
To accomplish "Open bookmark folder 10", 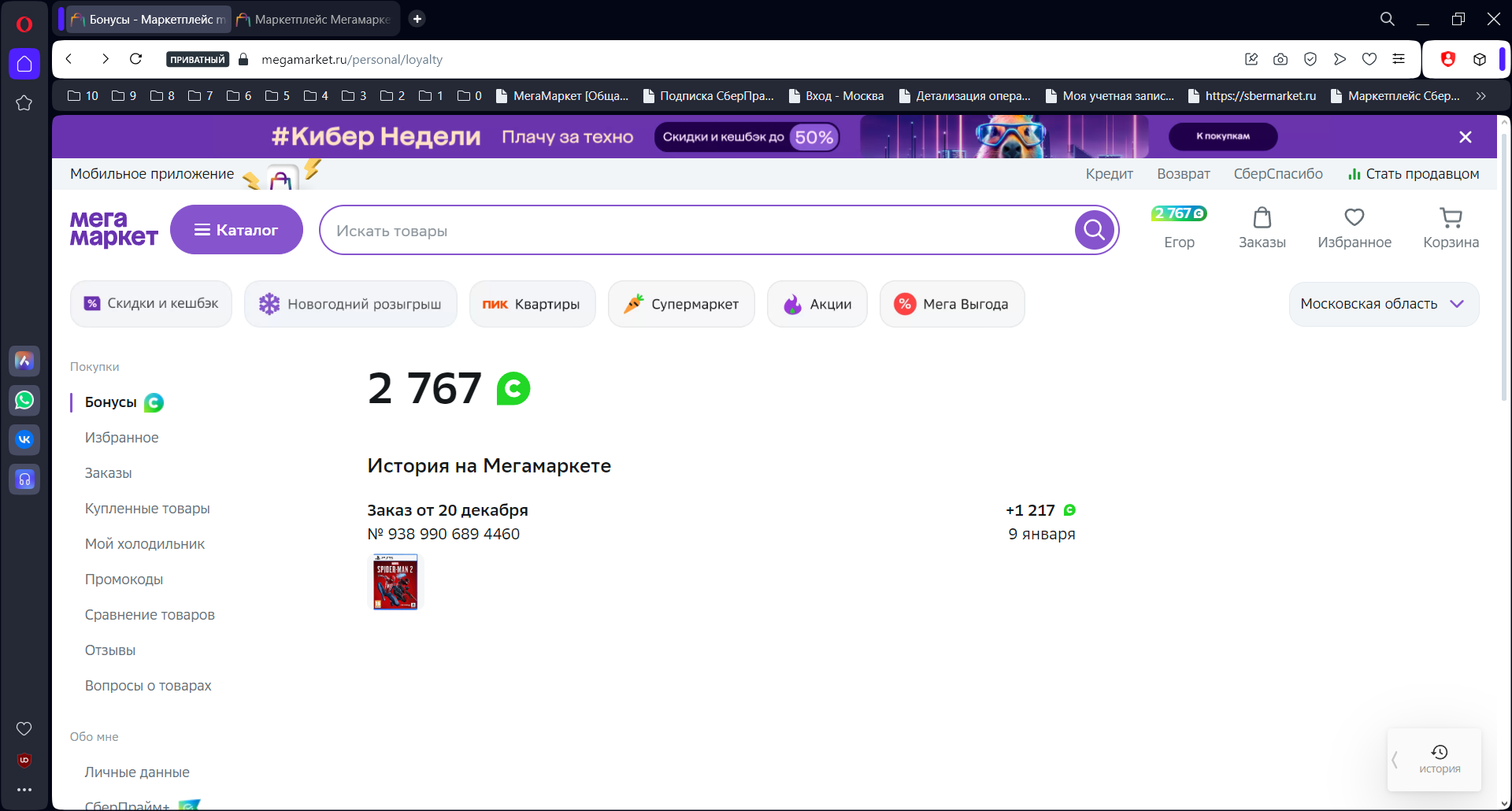I will 83,96.
